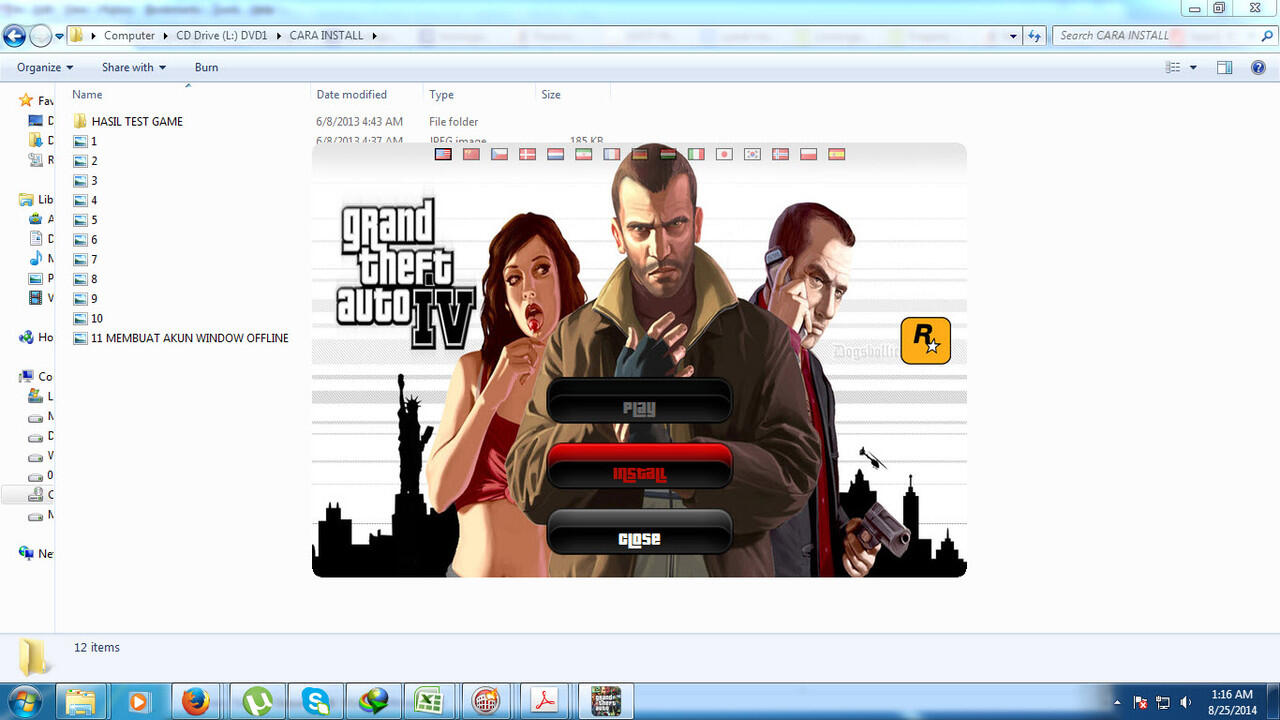The width and height of the screenshot is (1280, 720).
Task: Start the GTA IV Install button
Action: [x=639, y=466]
